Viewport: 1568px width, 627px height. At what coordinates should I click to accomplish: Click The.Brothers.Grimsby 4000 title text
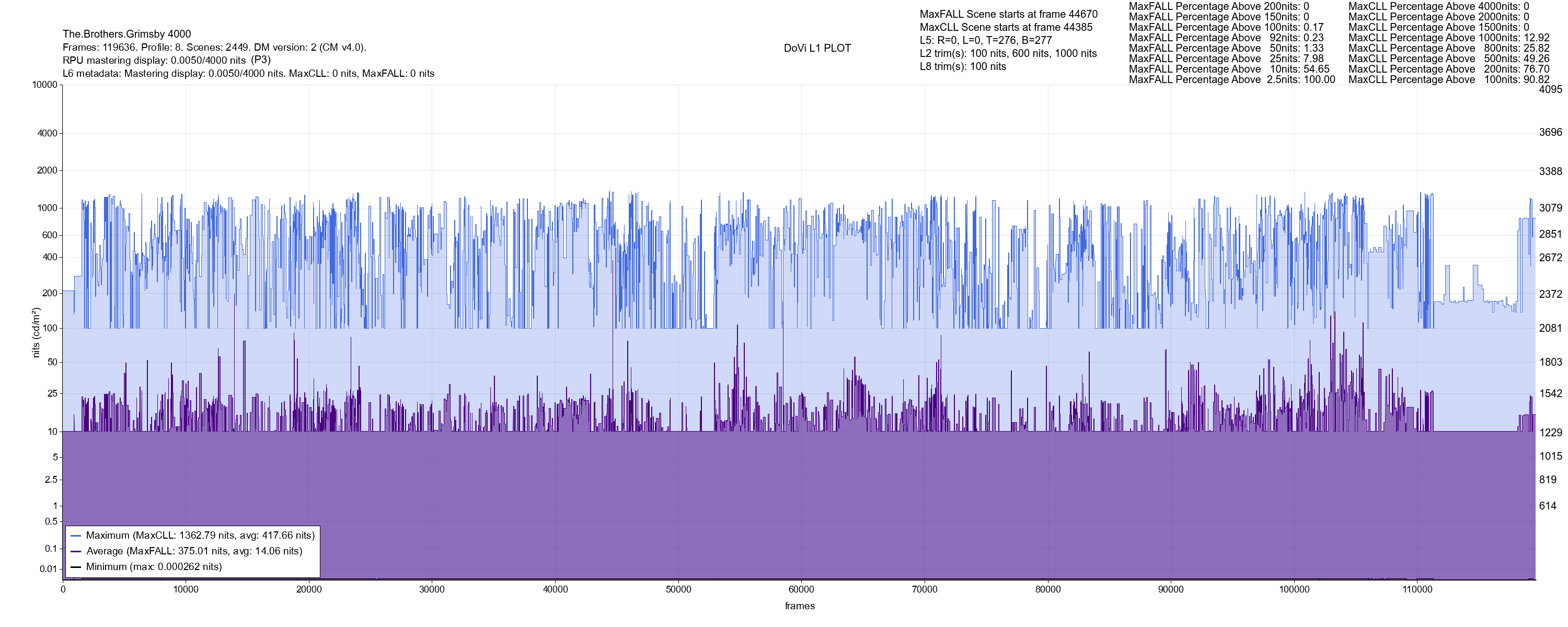pos(126,34)
